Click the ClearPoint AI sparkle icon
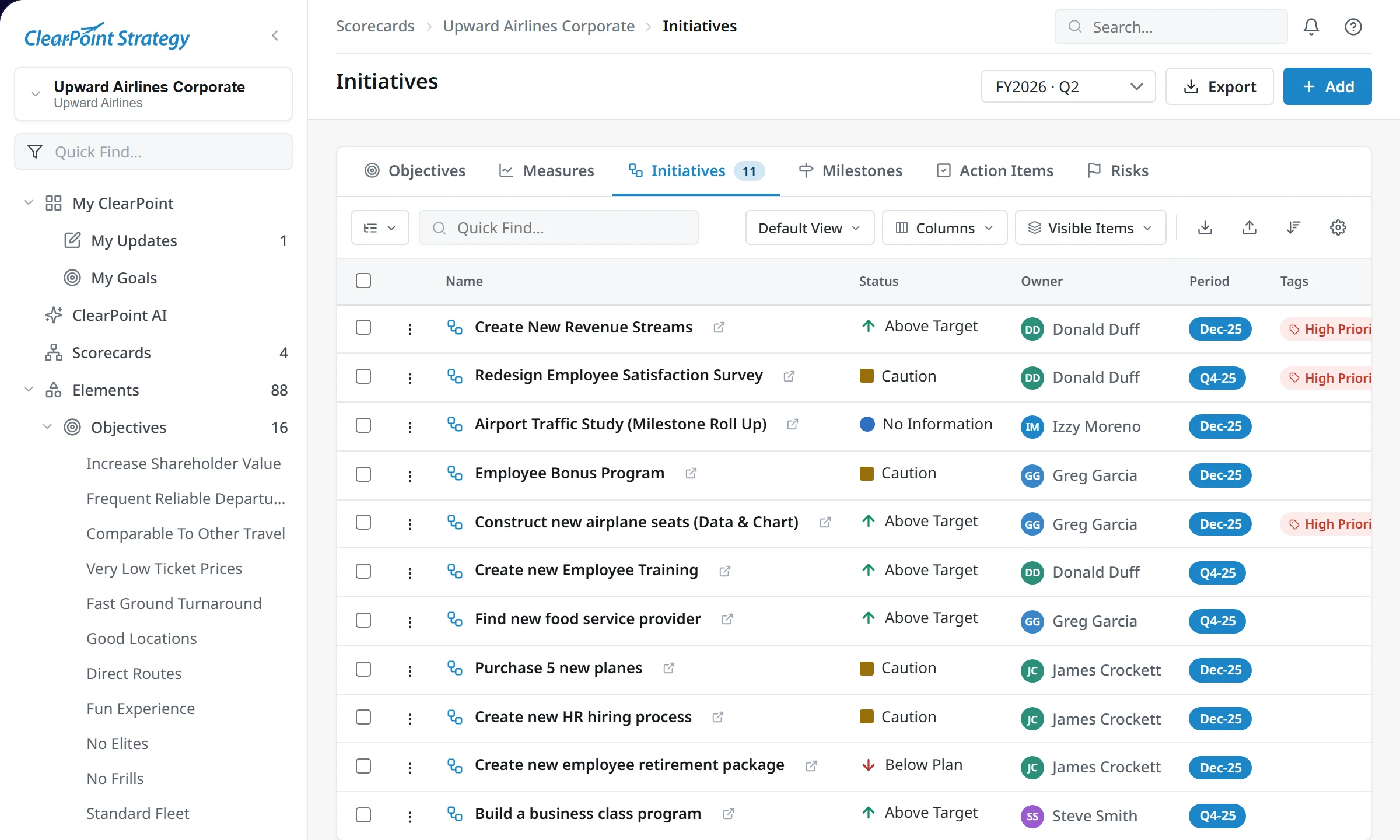 (54, 316)
